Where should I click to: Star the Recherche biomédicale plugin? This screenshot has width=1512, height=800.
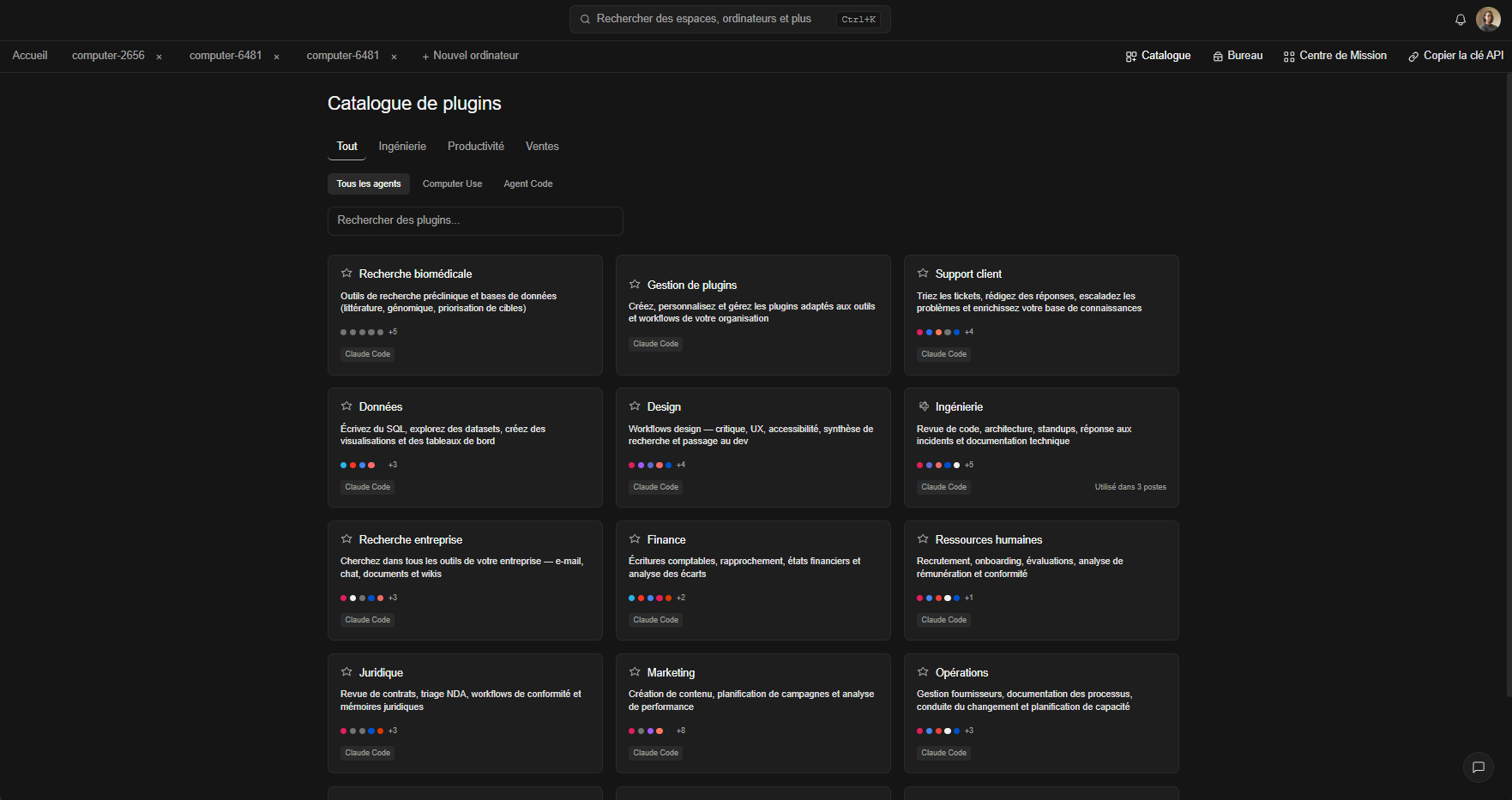click(x=346, y=274)
